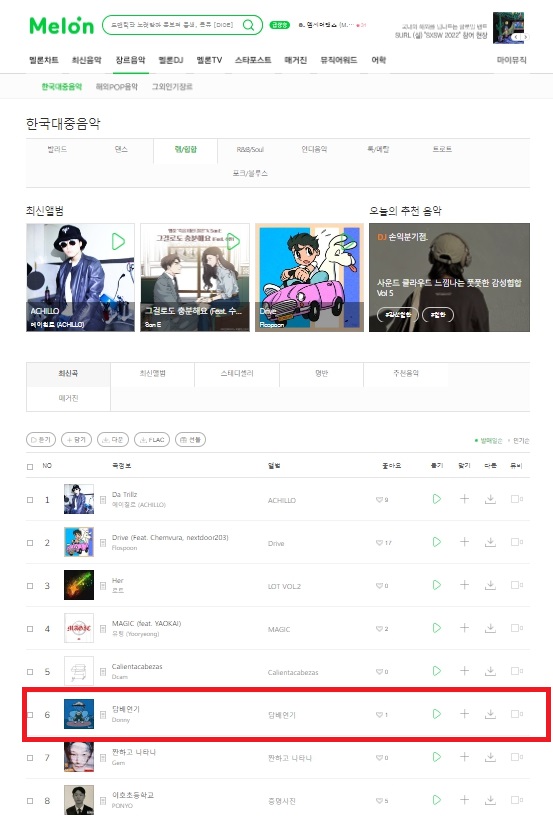Screen dimensions: 553x818
Task: Open the 해외POP음악 link
Action: pos(117,87)
